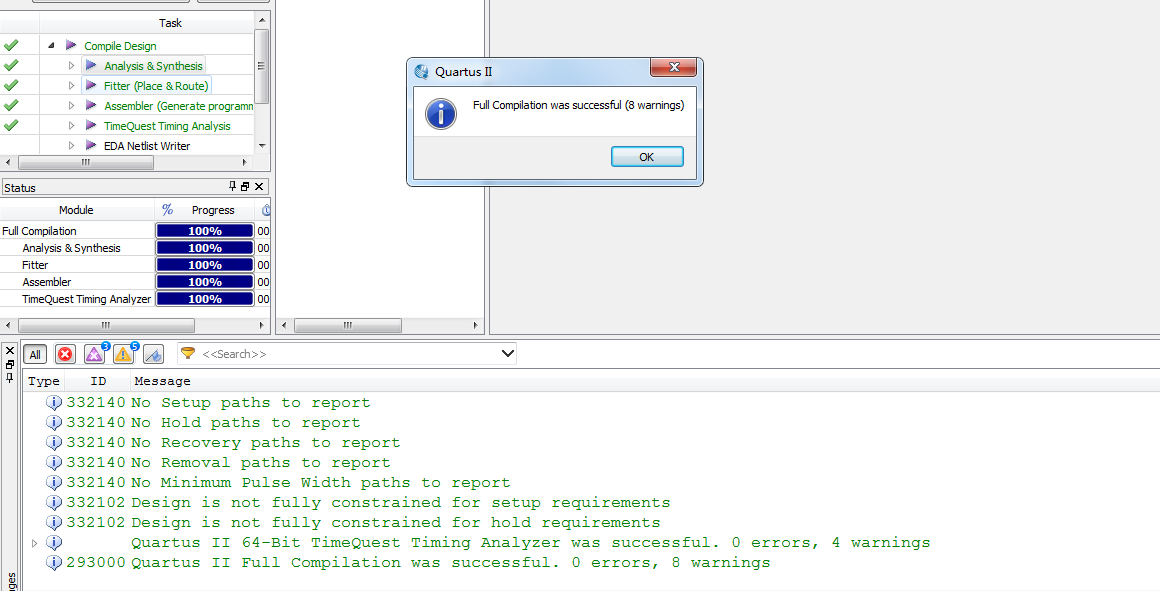Viewport: 1160px width, 591px height.
Task: Click green checkmark next to TimeQuest Timing Analysis
Action: [10, 126]
